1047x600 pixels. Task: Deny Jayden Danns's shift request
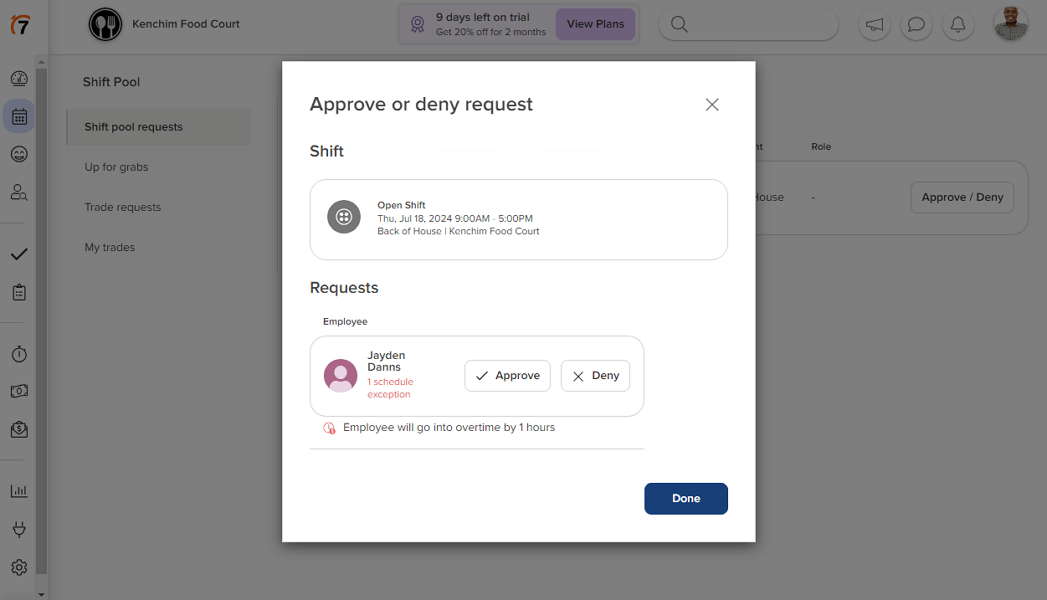(x=595, y=375)
